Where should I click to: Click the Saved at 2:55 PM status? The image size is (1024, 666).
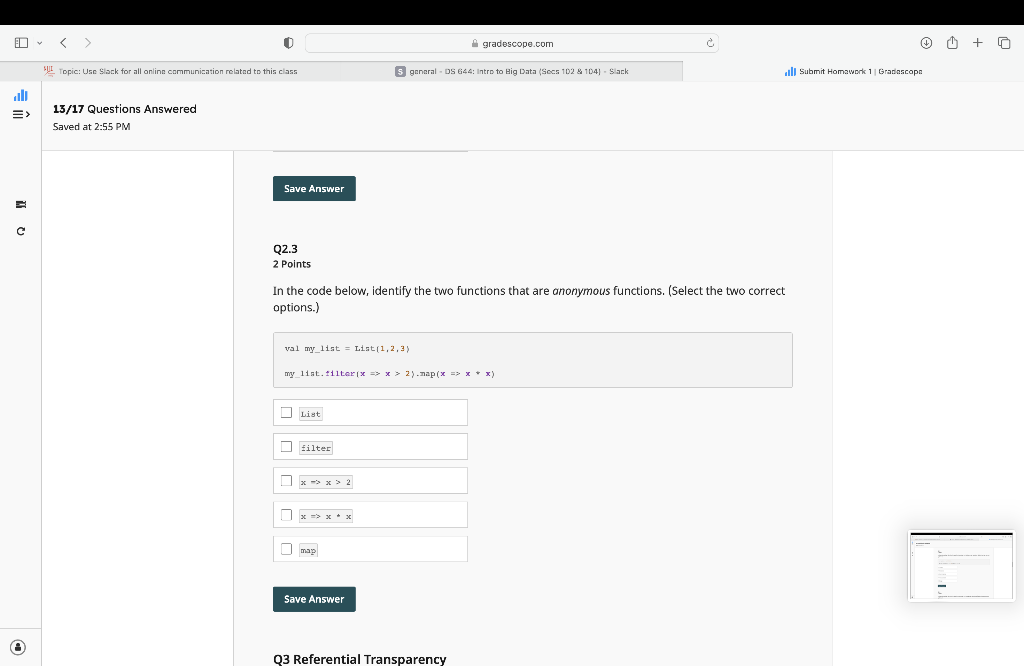click(91, 127)
